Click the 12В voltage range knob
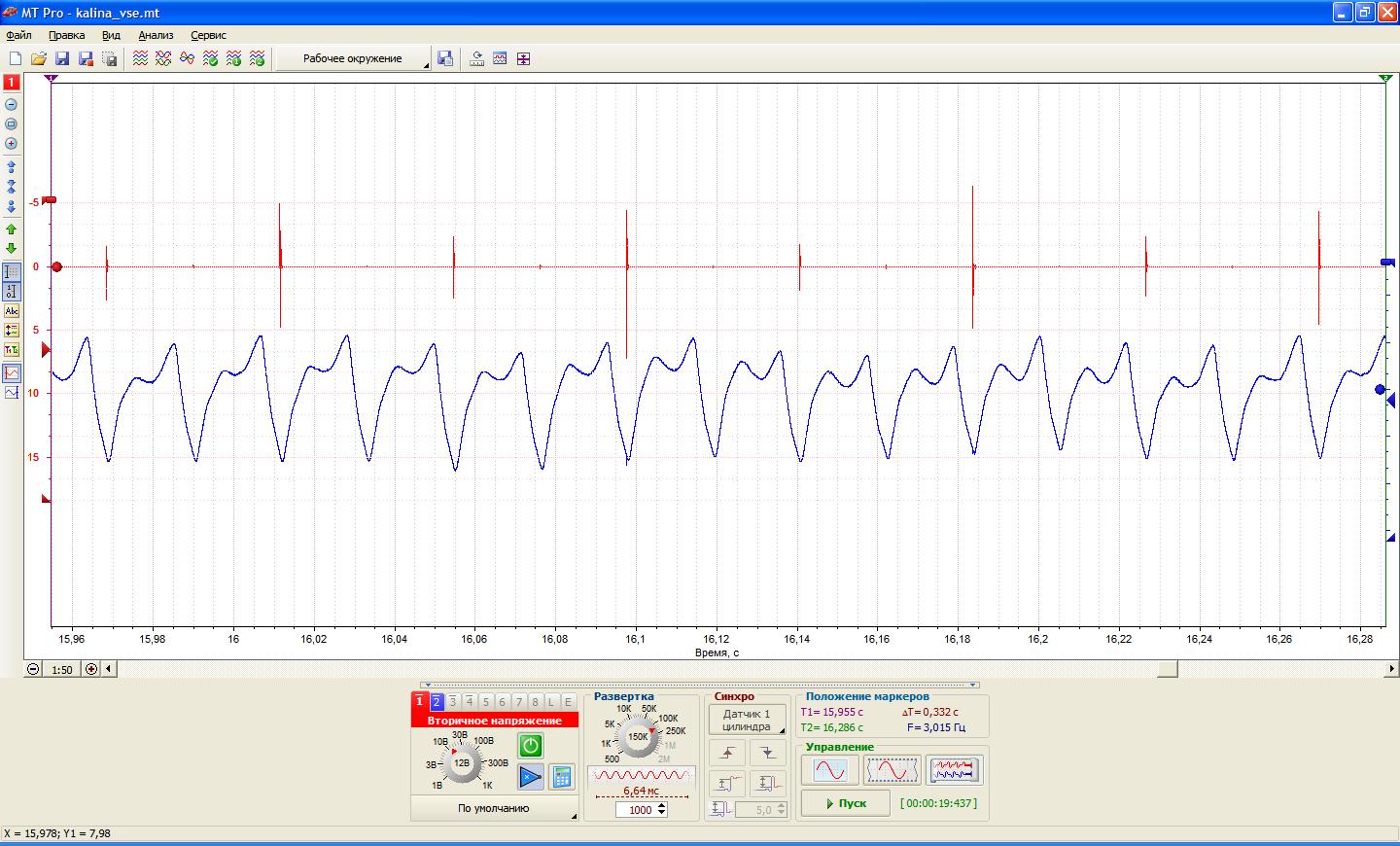The height and width of the screenshot is (846, 1400). click(463, 763)
